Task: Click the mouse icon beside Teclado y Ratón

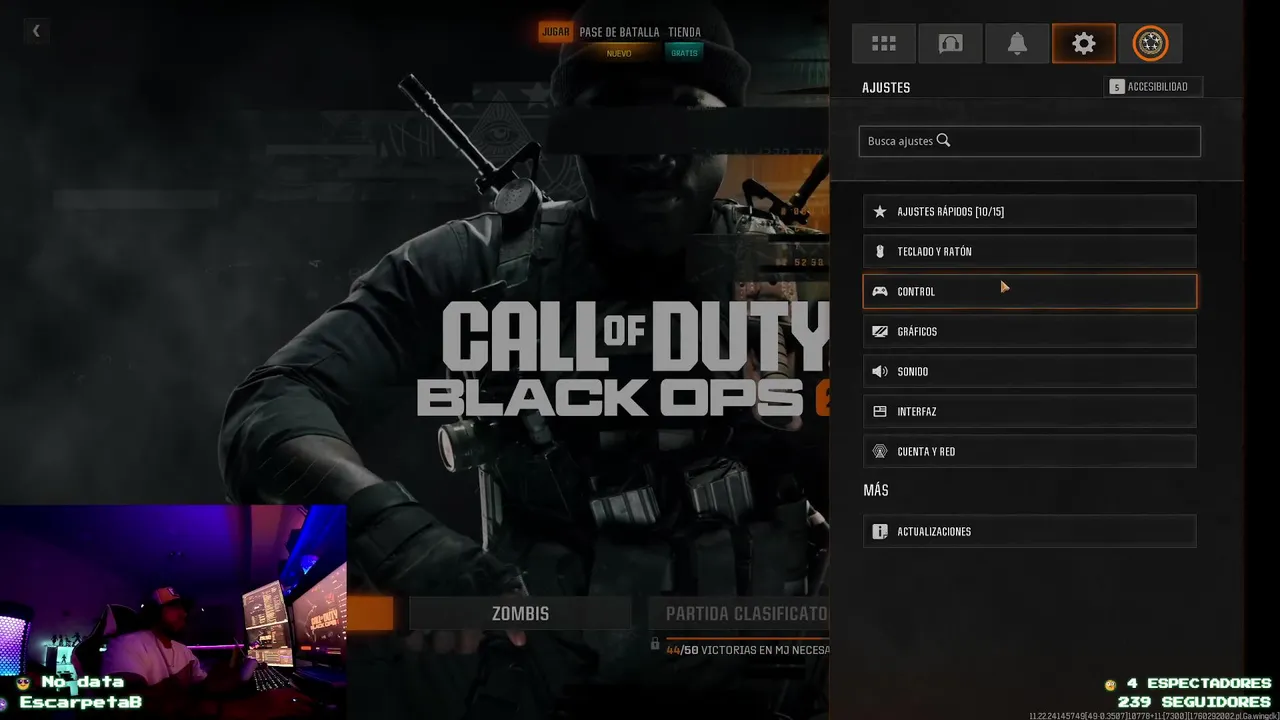Action: (880, 252)
